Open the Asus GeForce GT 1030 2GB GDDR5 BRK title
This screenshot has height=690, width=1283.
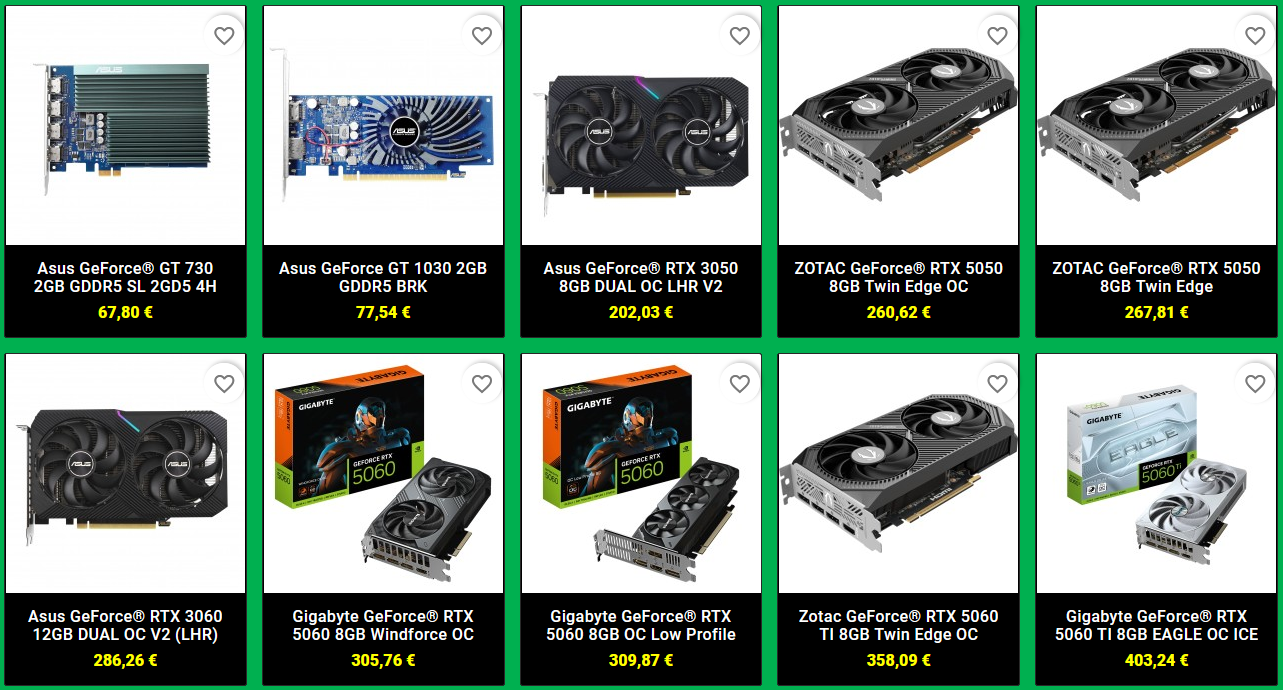tap(383, 277)
